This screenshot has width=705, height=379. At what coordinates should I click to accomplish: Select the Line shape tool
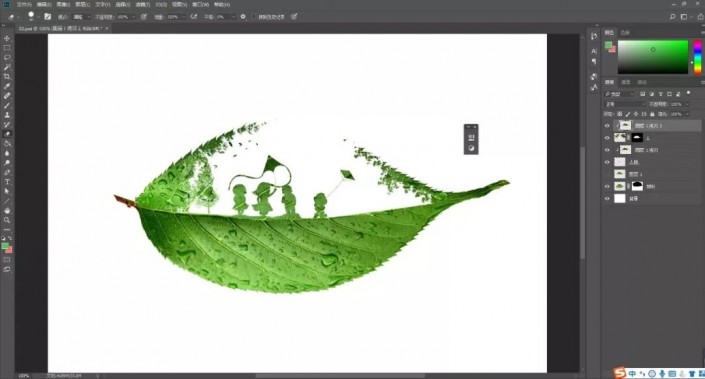7,201
